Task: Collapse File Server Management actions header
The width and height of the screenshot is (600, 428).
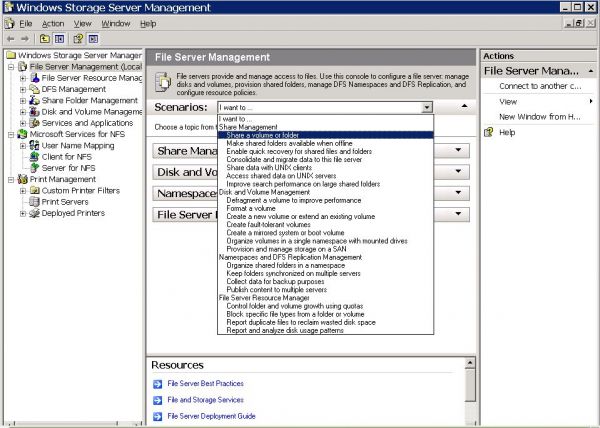Action: click(591, 71)
